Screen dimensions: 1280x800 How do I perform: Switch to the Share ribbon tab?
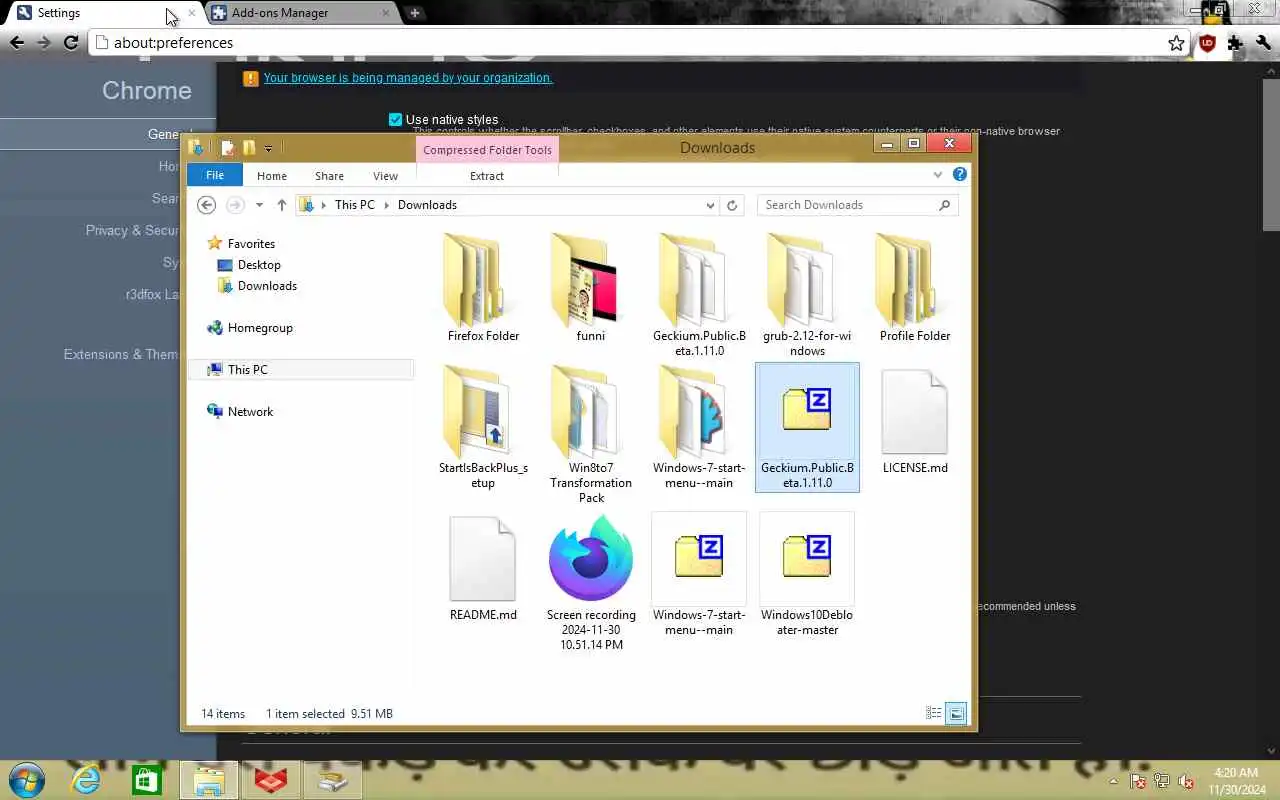pos(329,176)
